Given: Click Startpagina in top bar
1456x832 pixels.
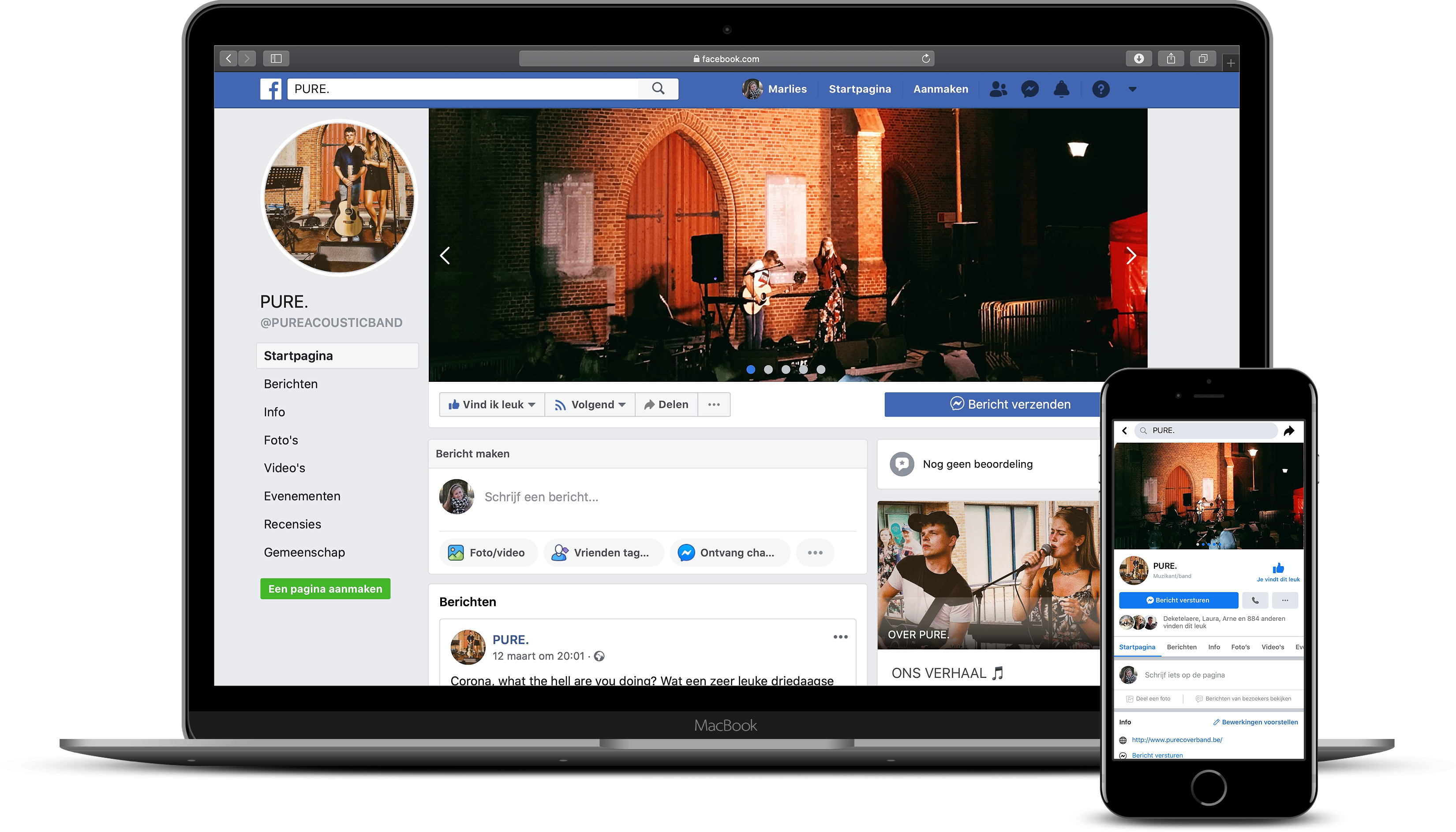Looking at the screenshot, I should pyautogui.click(x=859, y=89).
